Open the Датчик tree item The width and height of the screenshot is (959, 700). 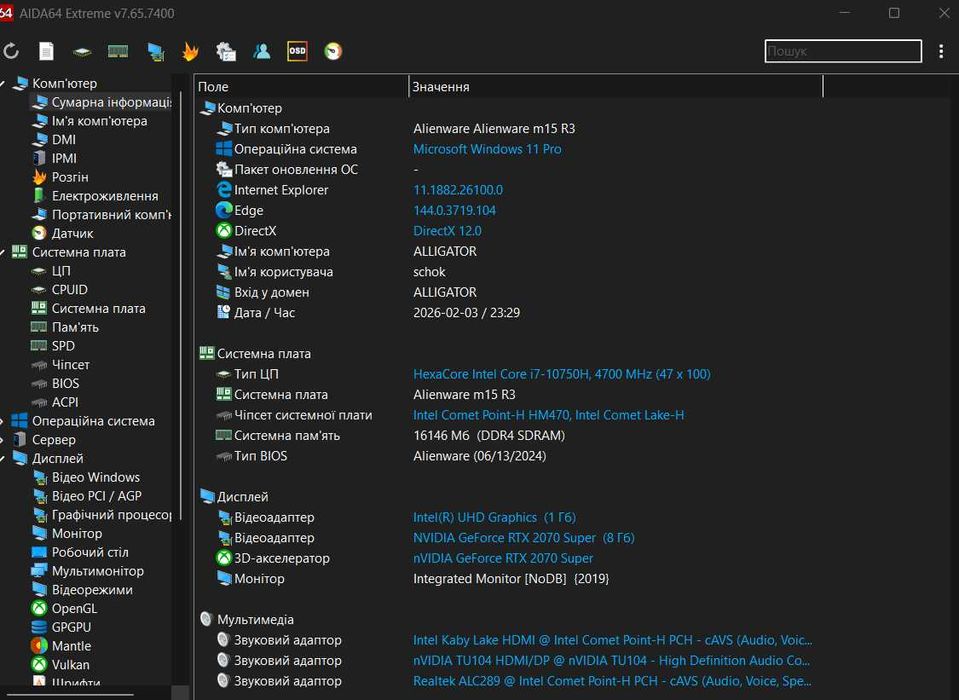pos(62,234)
